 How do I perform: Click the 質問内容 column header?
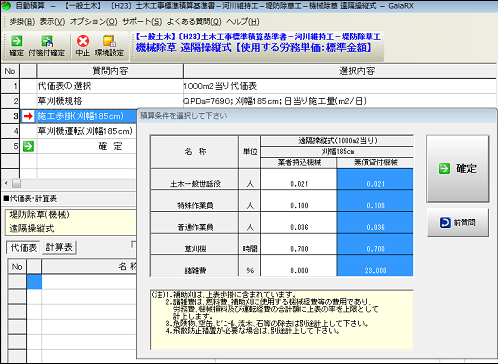110,71
